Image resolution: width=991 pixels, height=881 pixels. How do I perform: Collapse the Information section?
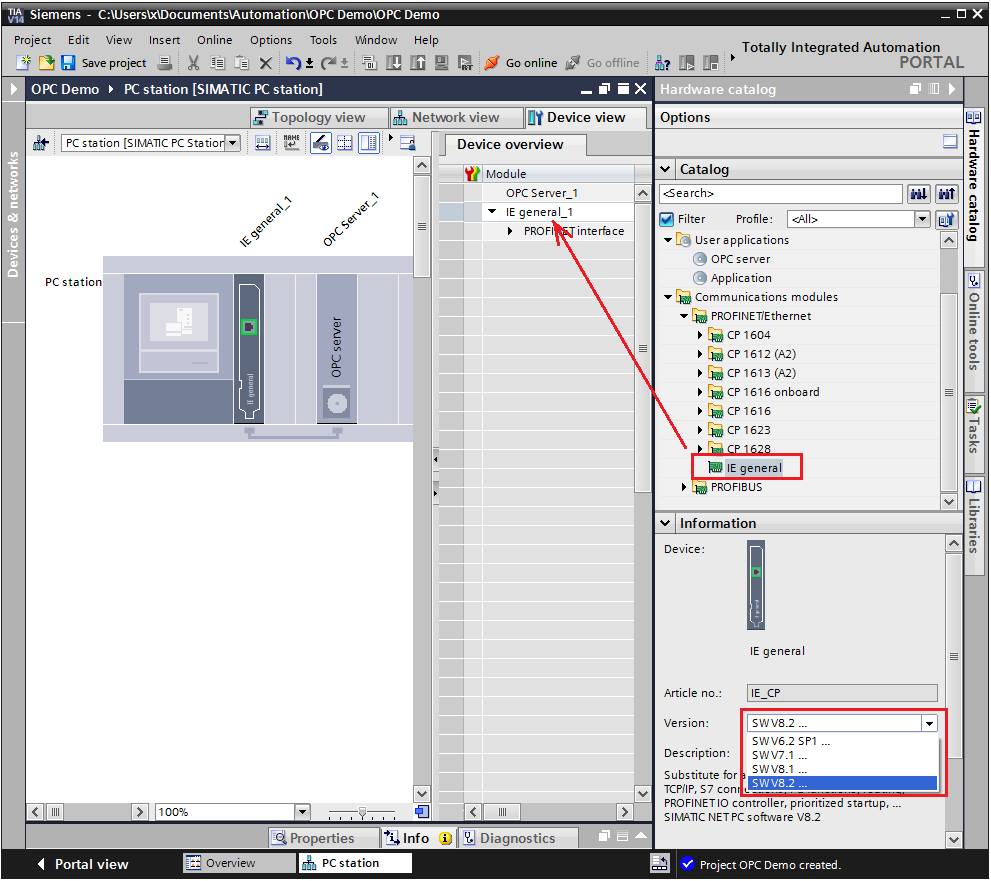tap(665, 523)
